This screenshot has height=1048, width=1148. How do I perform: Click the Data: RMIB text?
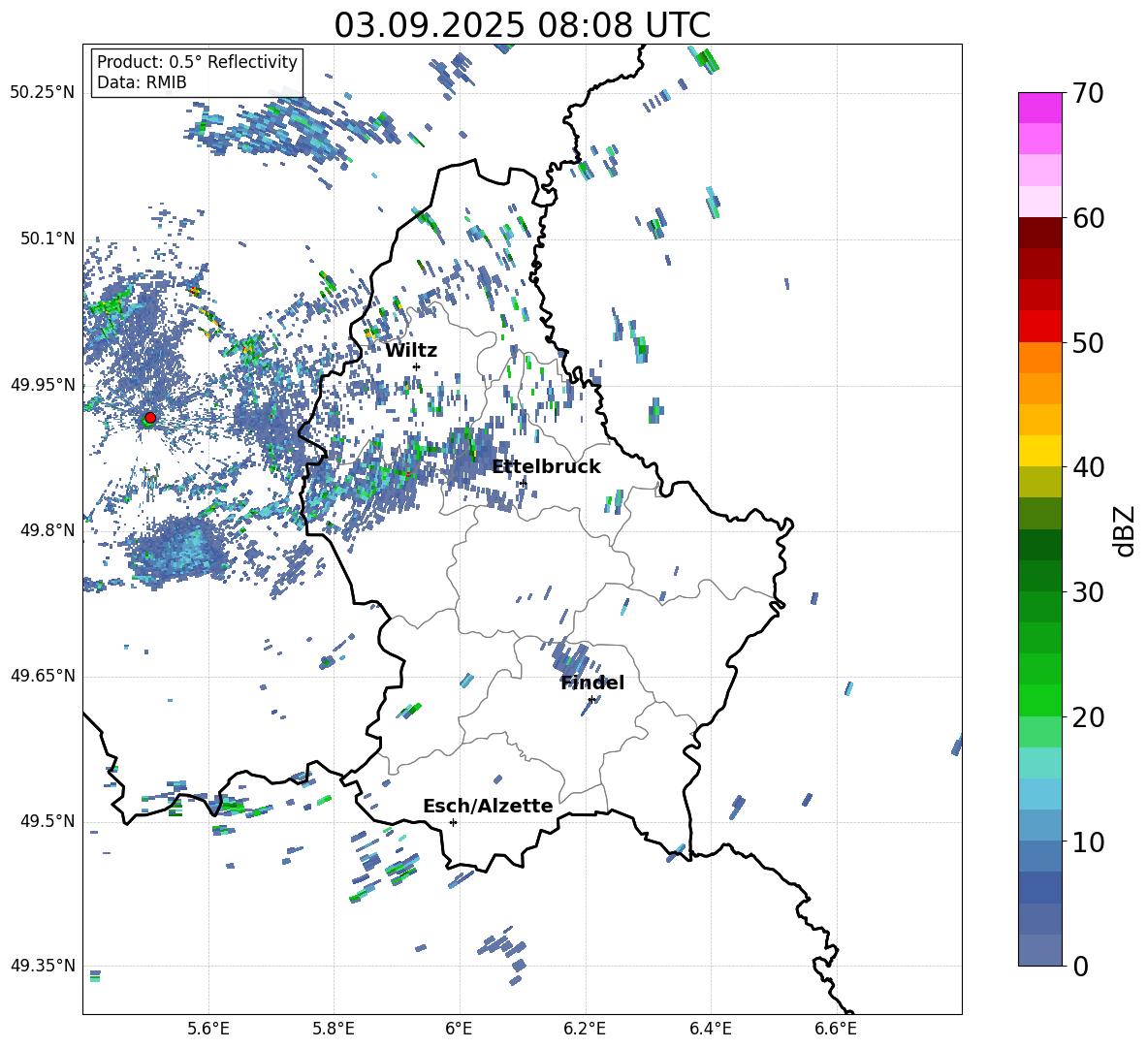tap(142, 82)
